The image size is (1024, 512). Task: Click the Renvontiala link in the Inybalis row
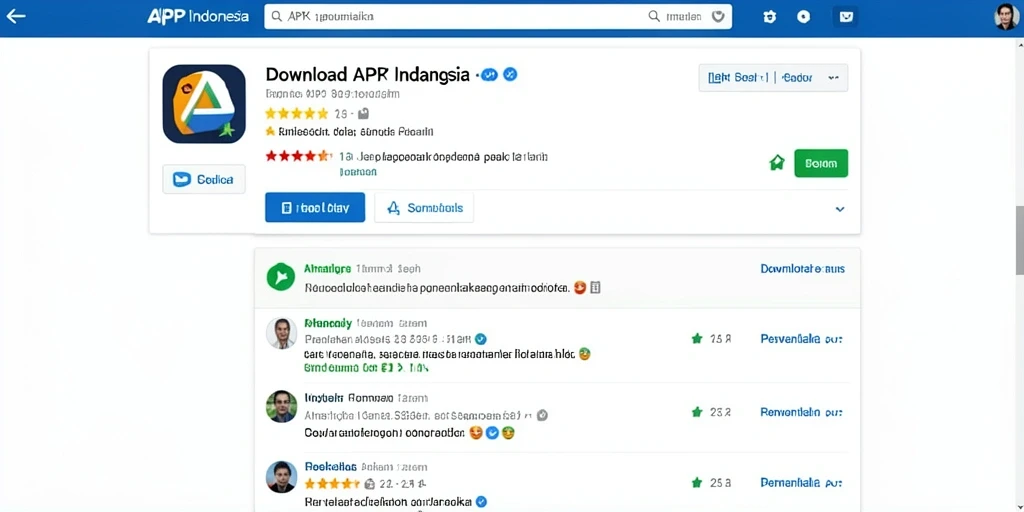coord(801,412)
